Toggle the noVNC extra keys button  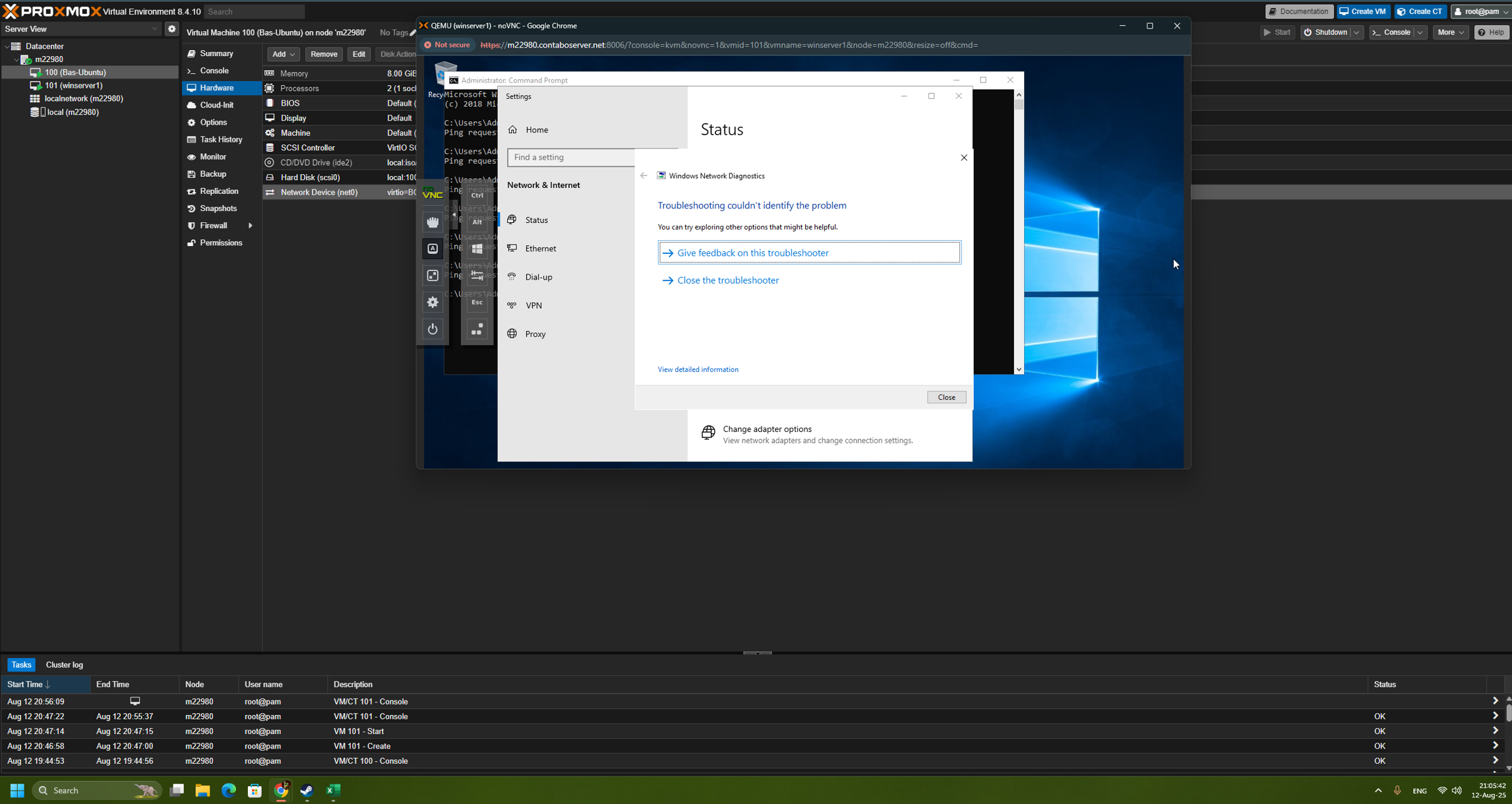[x=433, y=249]
